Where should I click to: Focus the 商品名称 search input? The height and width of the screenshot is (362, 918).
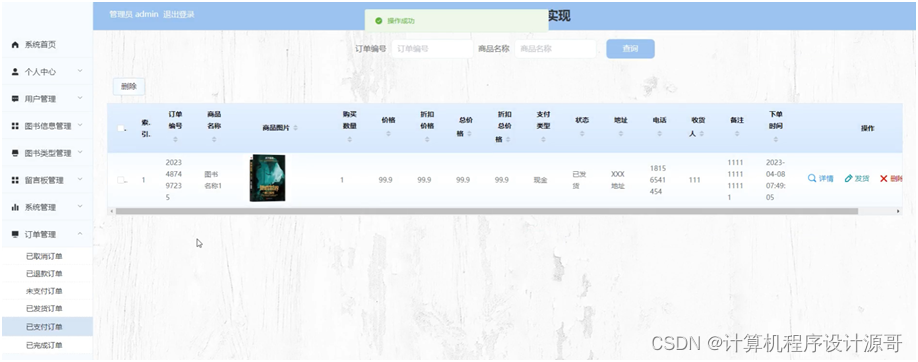point(555,49)
